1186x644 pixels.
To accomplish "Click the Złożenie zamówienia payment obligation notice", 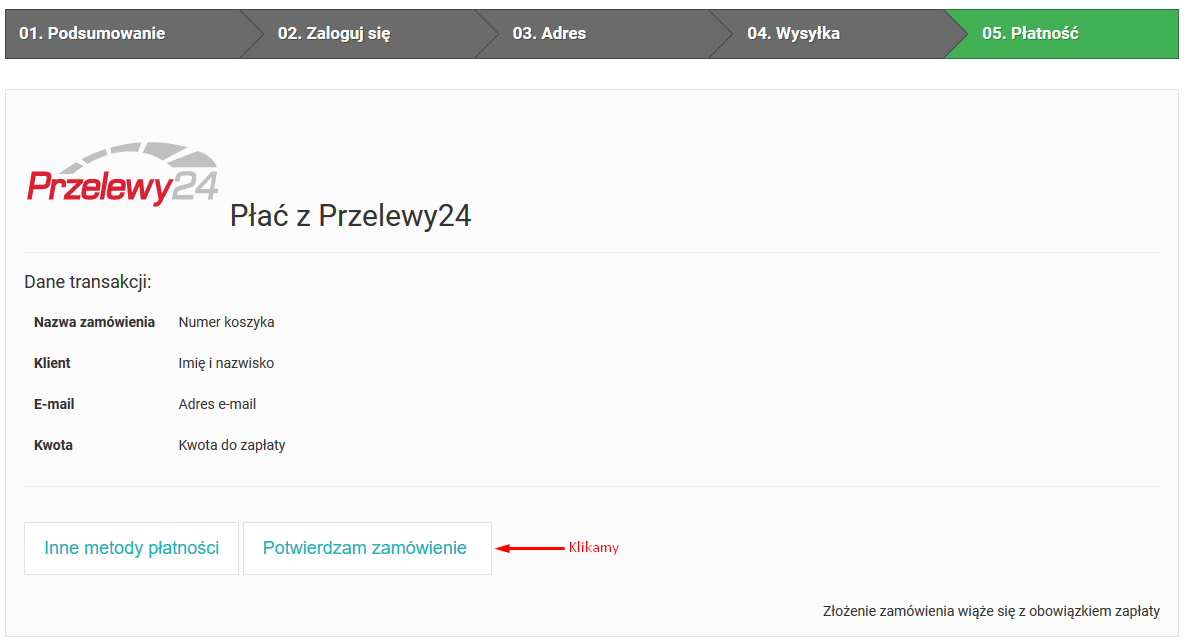I will tap(991, 611).
